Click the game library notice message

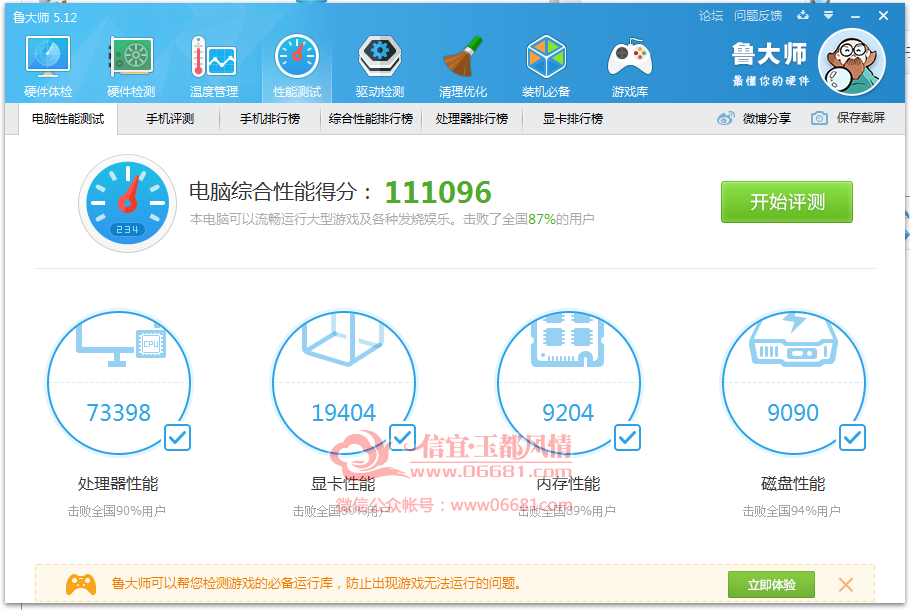[x=316, y=583]
